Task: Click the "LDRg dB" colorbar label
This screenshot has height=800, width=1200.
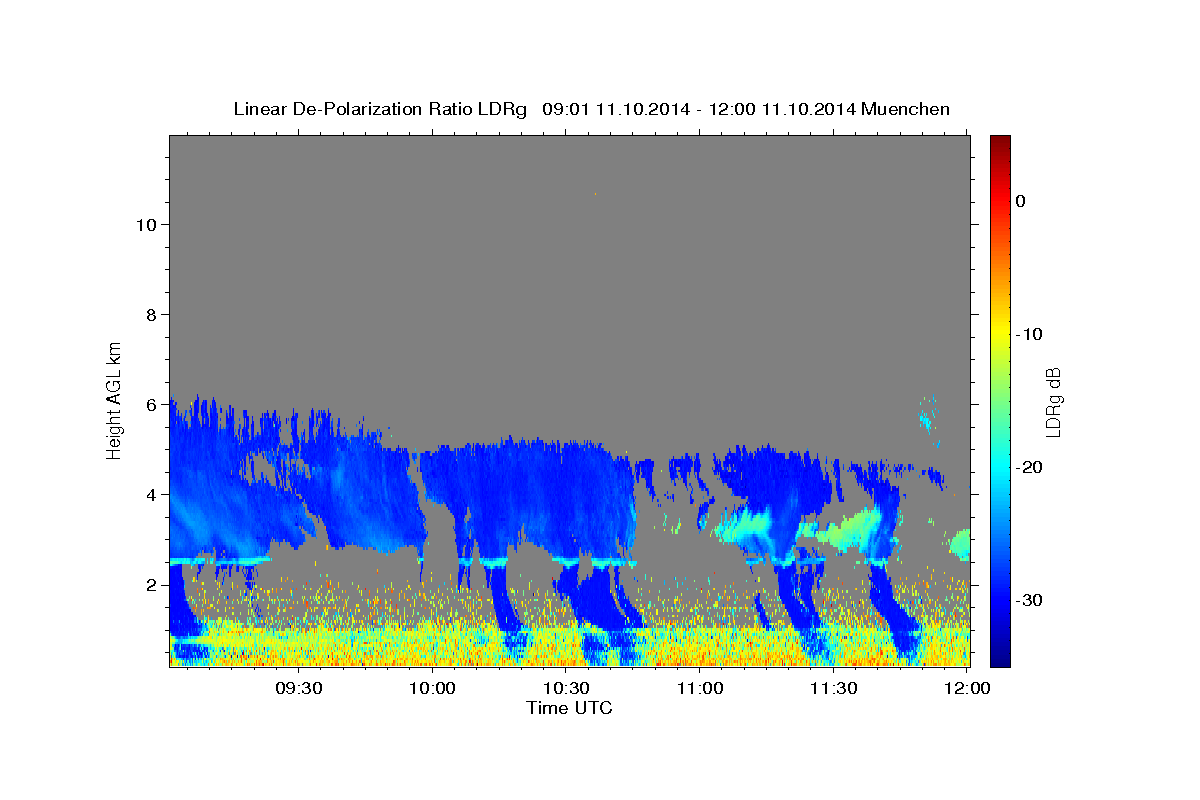Action: pyautogui.click(x=1052, y=401)
